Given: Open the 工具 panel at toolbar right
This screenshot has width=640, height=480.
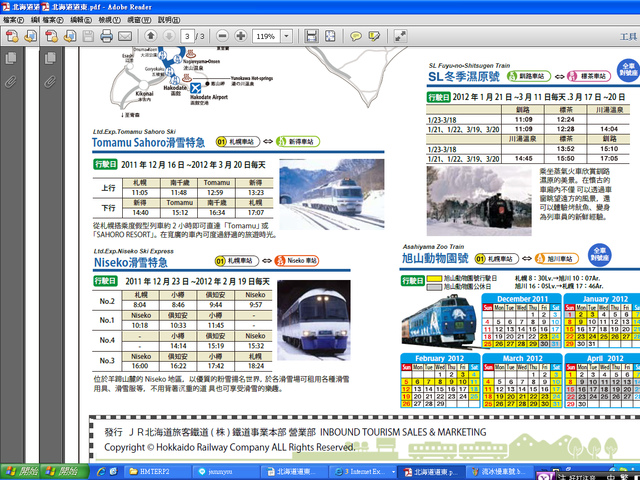Looking at the screenshot, I should click(628, 37).
